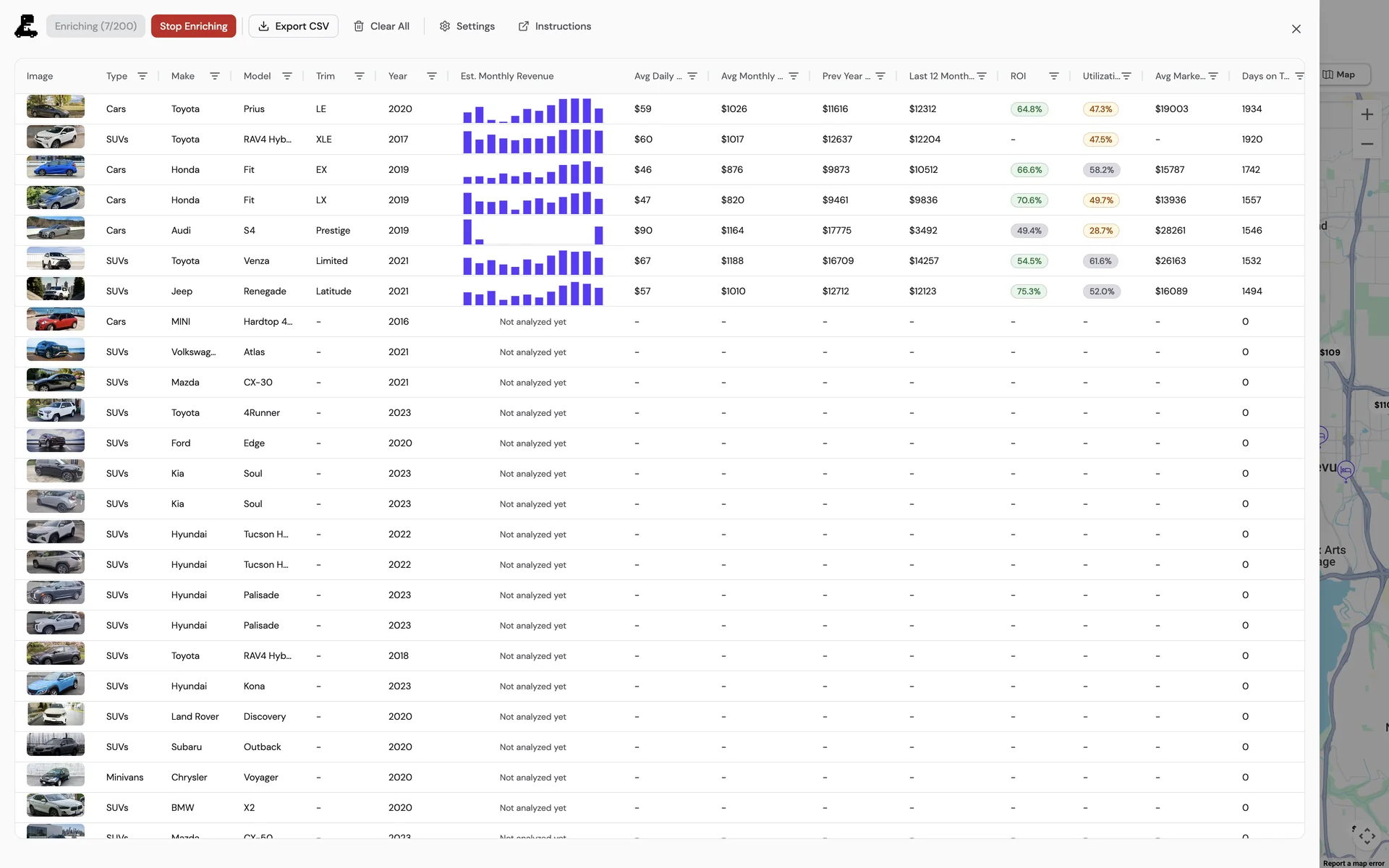Click the BMW X2 thumbnail image
The width and height of the screenshot is (1389, 868).
pyautogui.click(x=56, y=805)
